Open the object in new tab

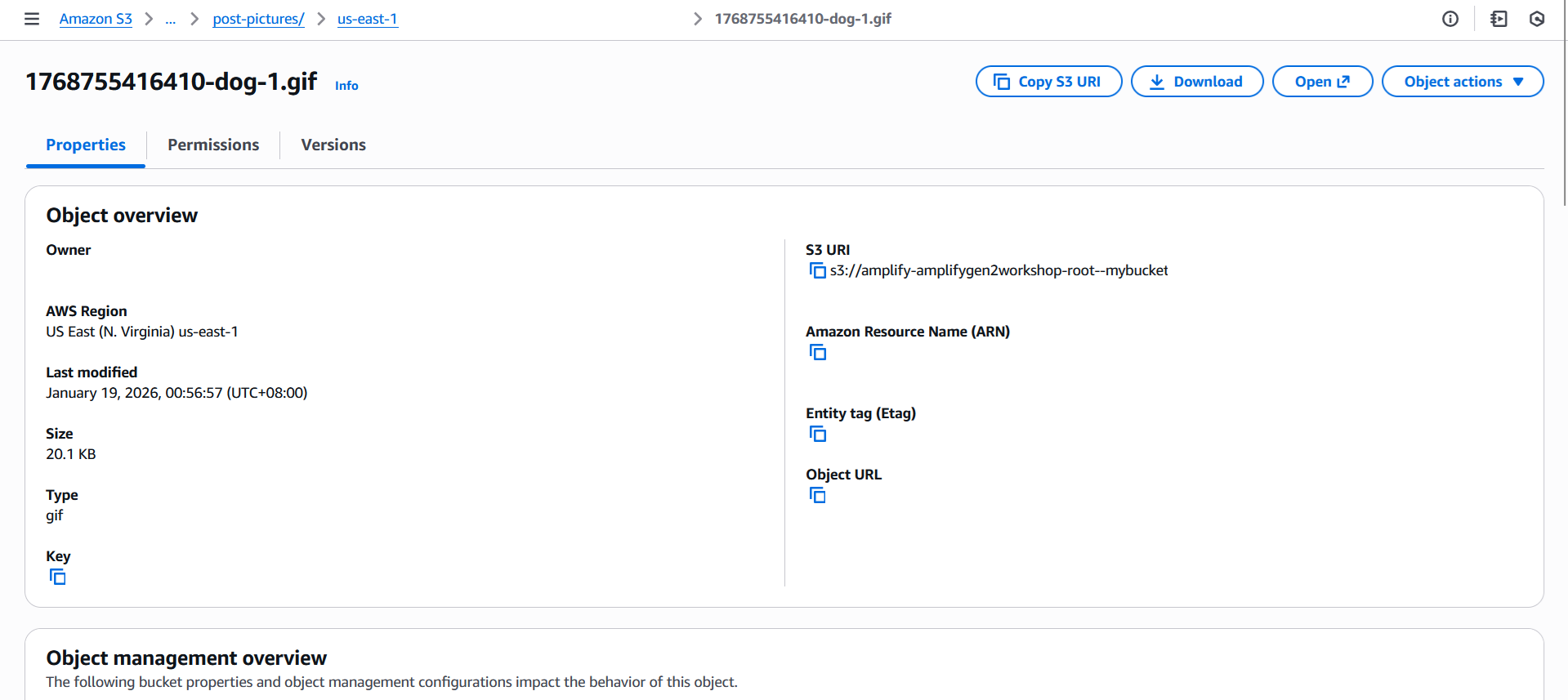[x=1322, y=82]
